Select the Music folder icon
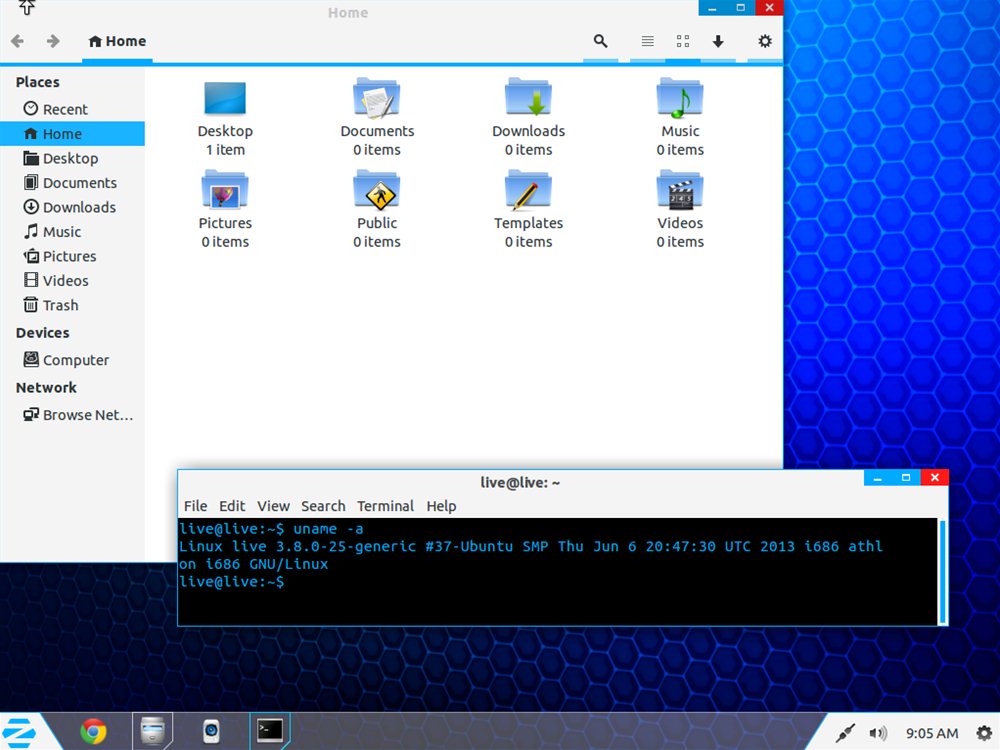 pyautogui.click(x=680, y=99)
